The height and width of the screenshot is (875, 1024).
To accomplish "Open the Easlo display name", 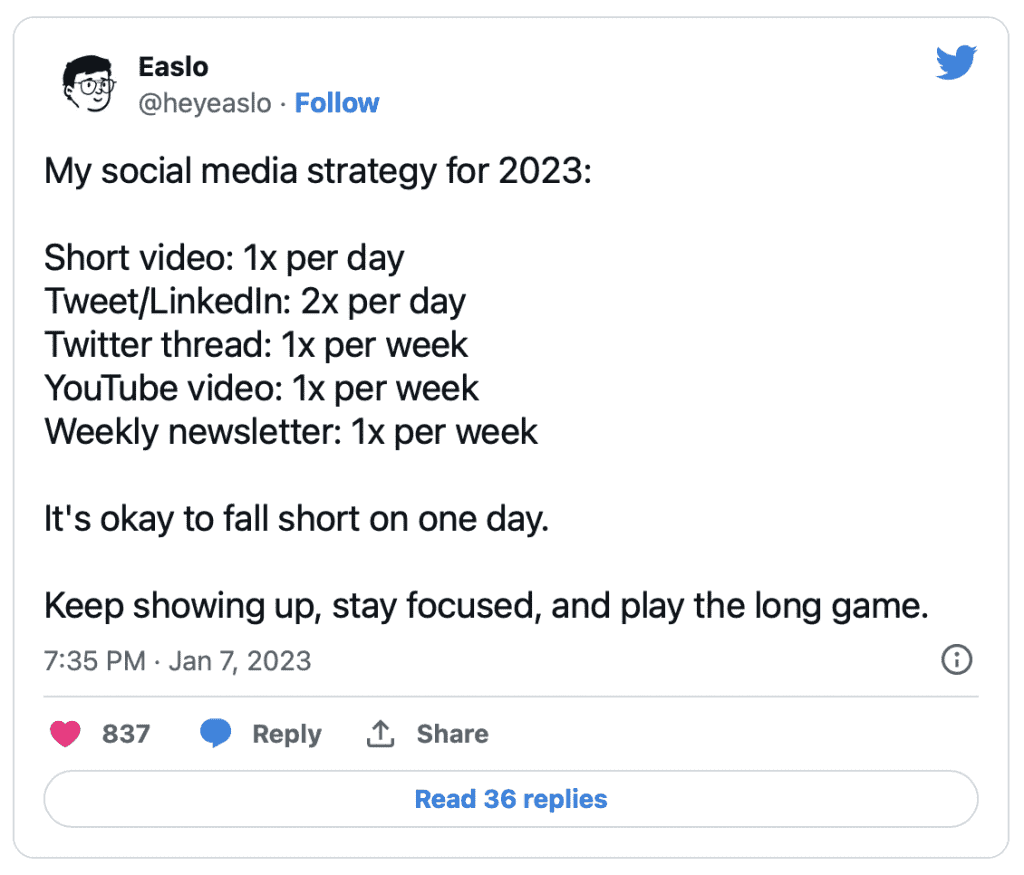I will coord(173,67).
